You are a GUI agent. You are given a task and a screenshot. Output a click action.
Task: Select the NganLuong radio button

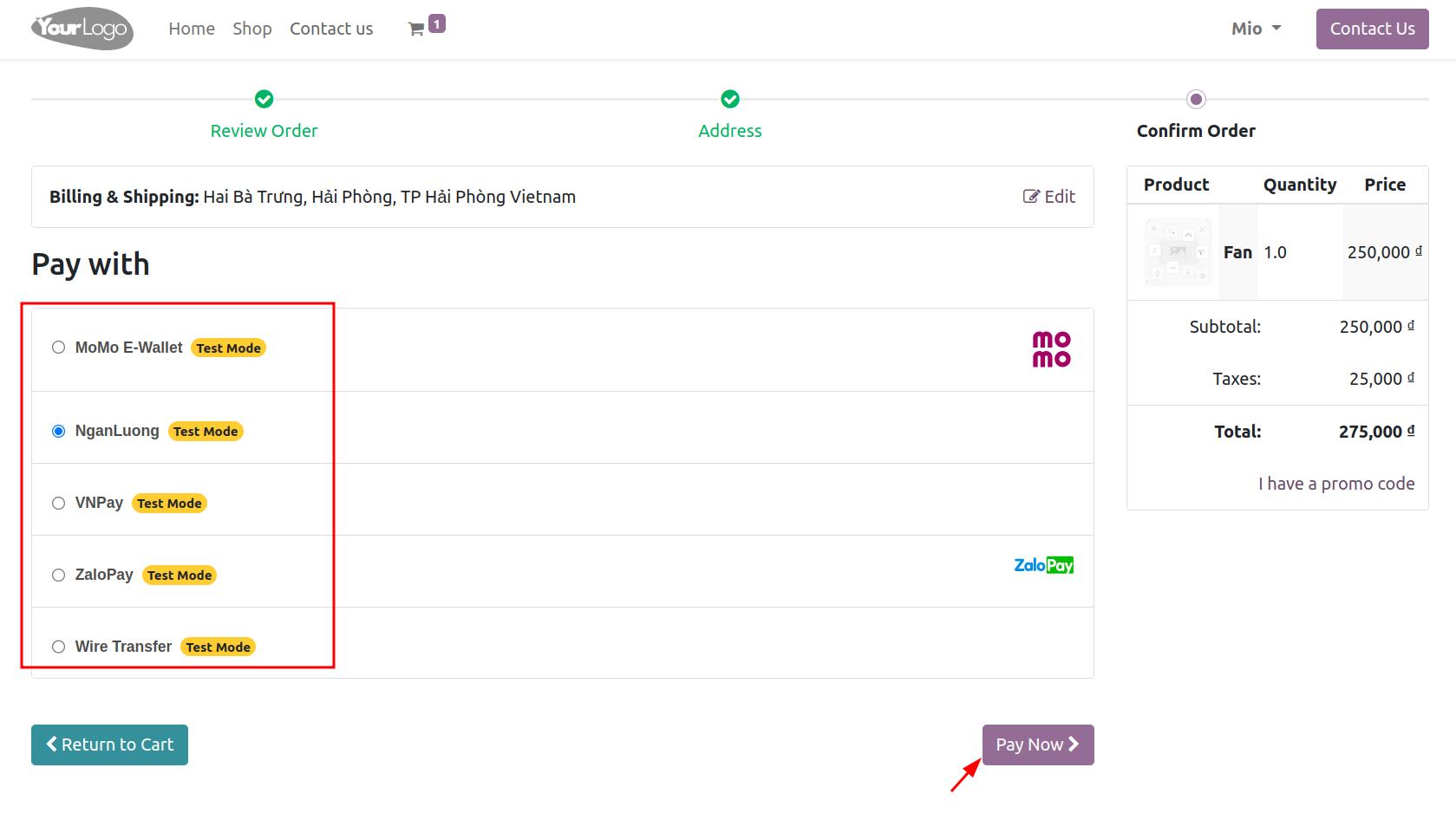(58, 431)
